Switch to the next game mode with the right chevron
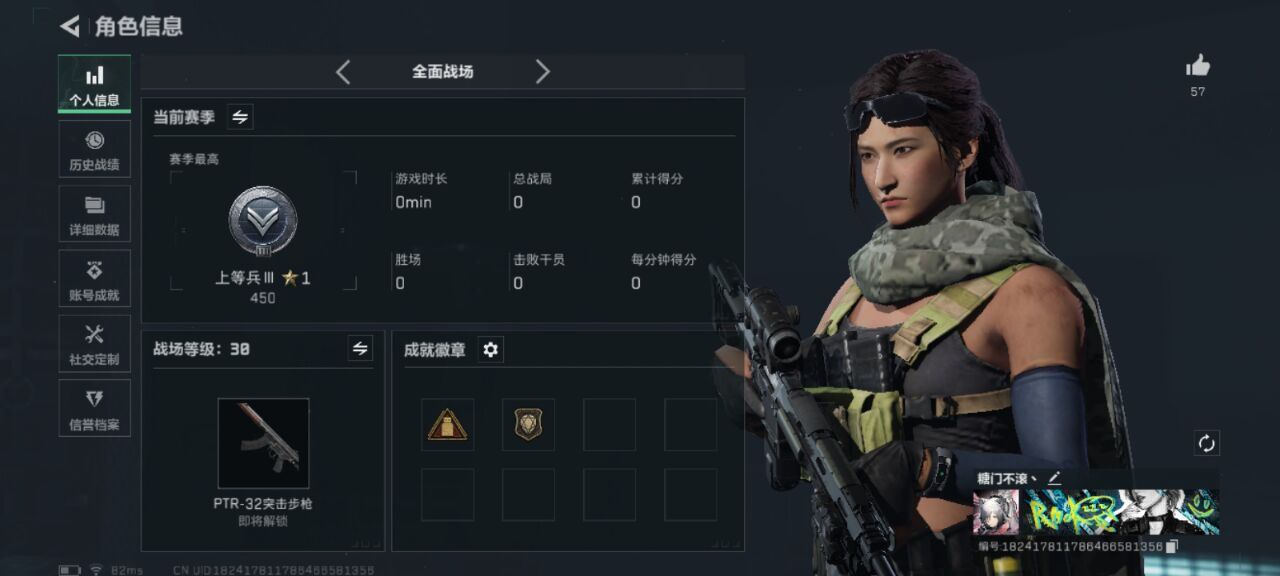This screenshot has width=1280, height=576. [x=542, y=71]
